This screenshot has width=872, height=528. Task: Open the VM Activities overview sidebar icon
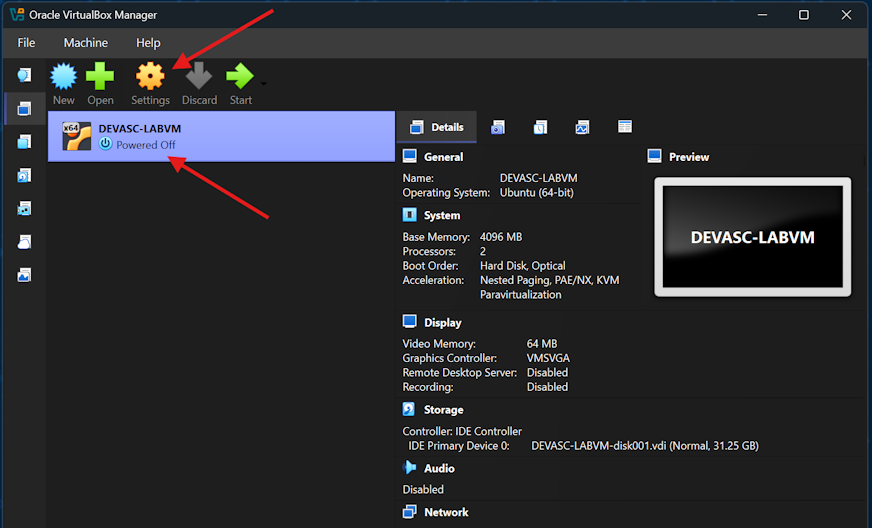24,275
